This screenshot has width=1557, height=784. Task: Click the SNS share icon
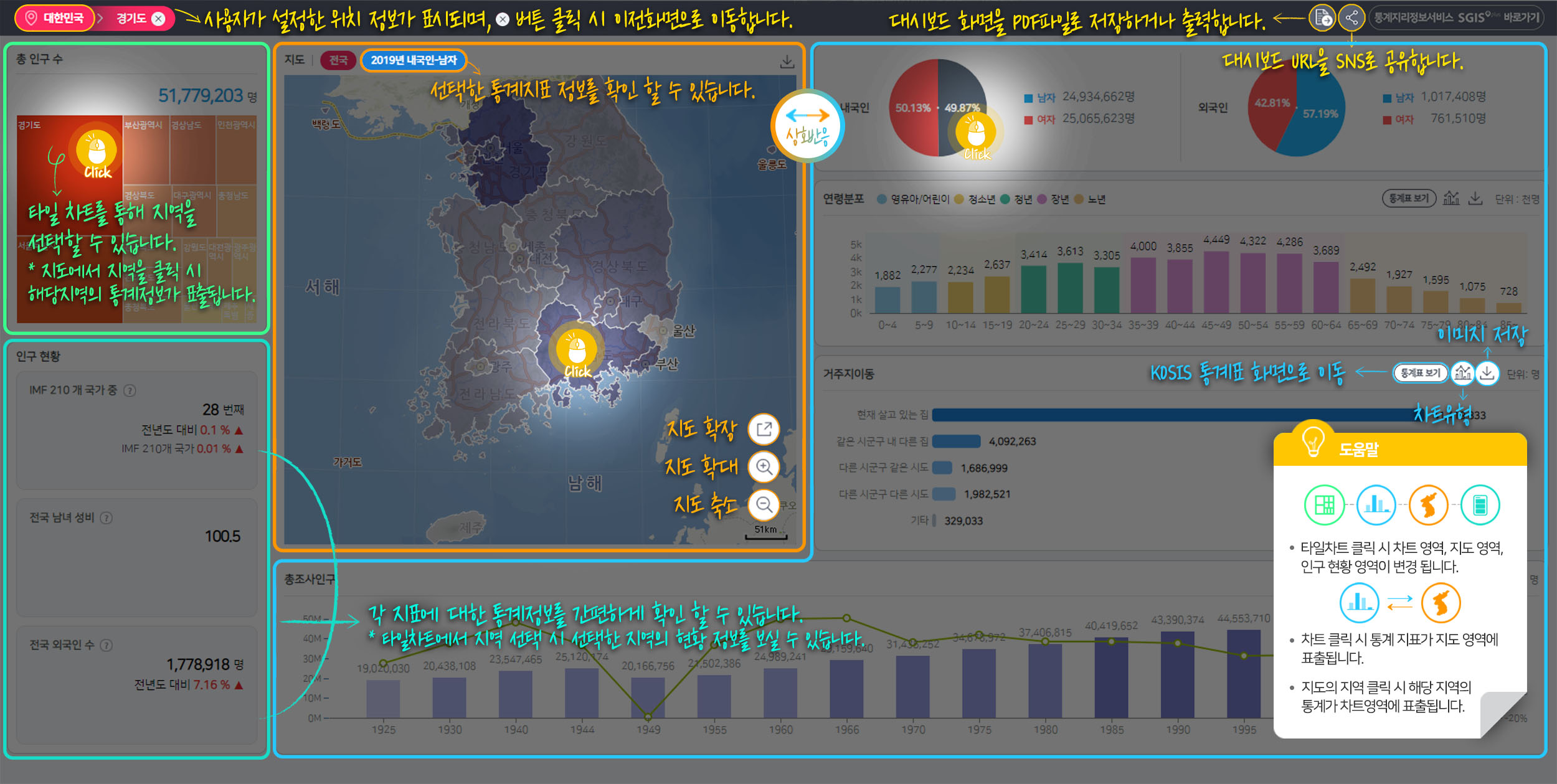(x=1351, y=18)
